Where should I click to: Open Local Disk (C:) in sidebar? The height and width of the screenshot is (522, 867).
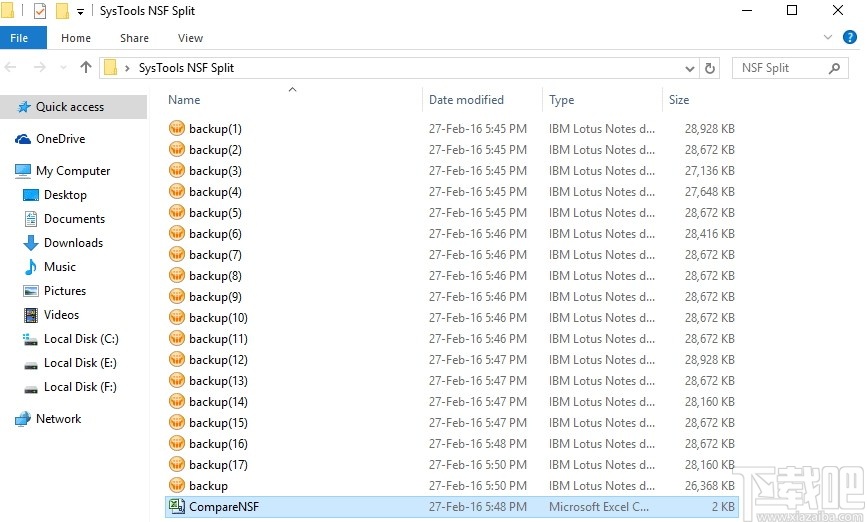(x=81, y=339)
